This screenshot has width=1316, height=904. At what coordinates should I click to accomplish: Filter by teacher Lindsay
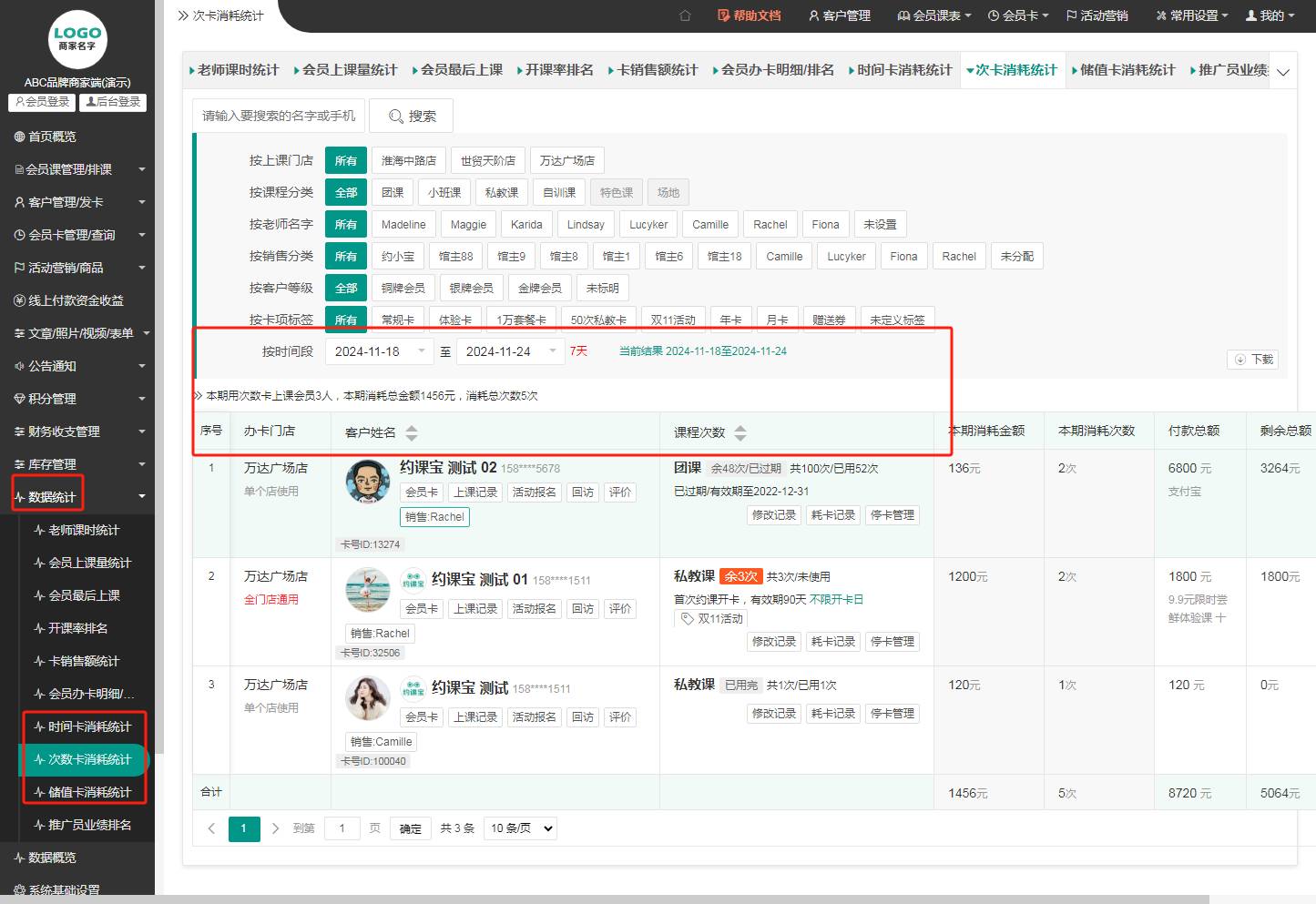pyautogui.click(x=586, y=224)
